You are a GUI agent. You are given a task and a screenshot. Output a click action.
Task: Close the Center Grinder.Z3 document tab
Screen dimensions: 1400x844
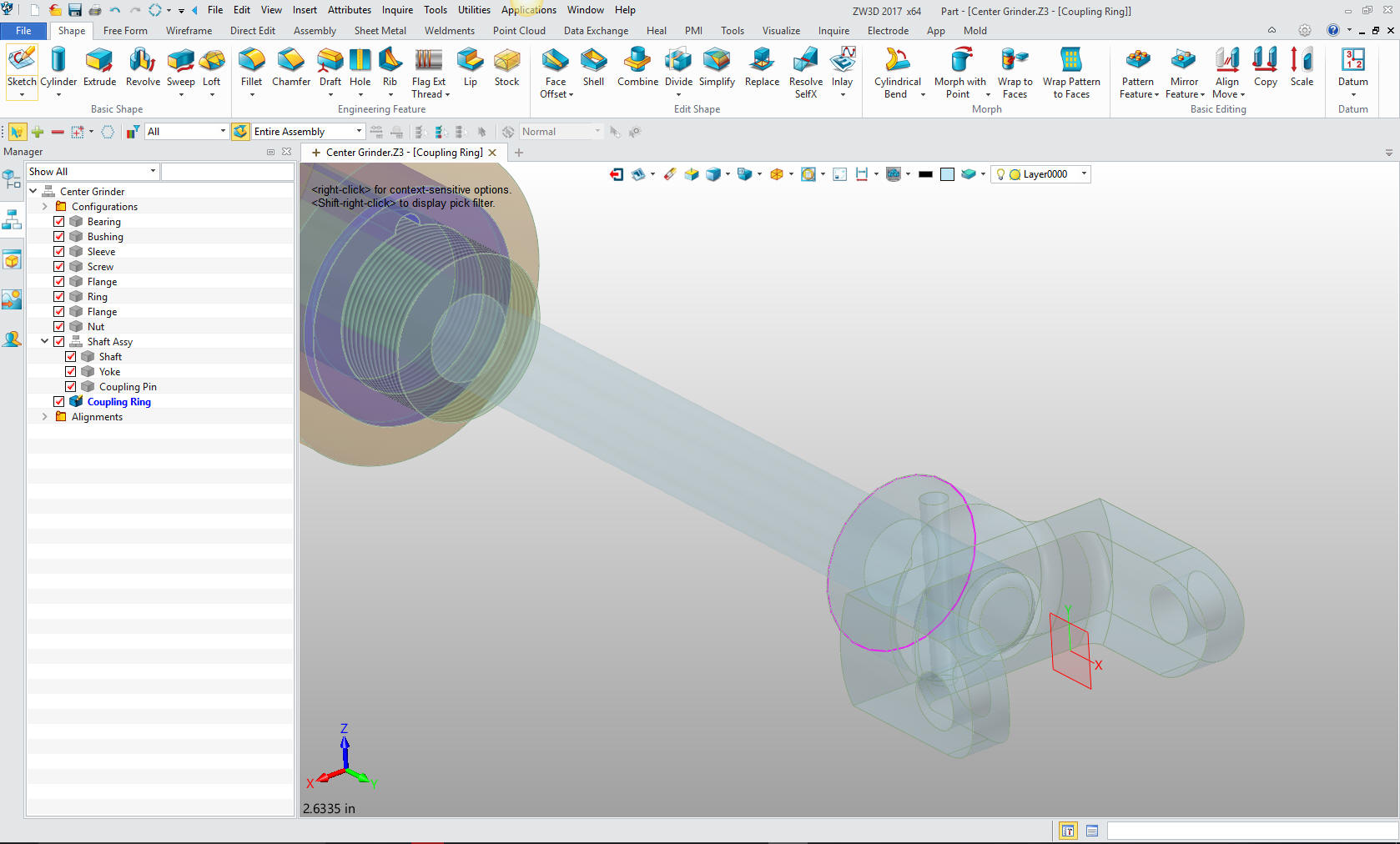pos(492,153)
